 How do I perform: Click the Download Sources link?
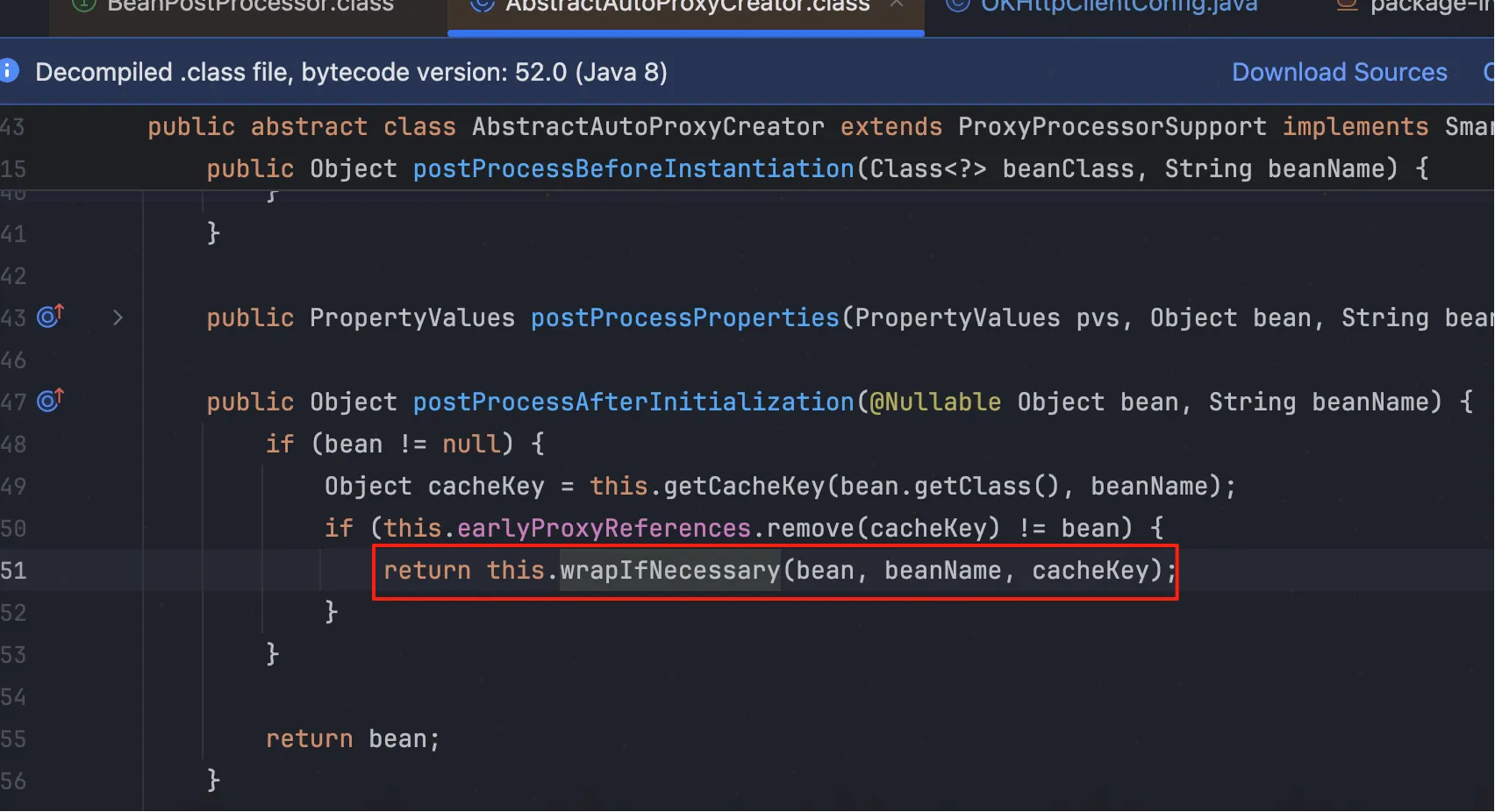pyautogui.click(x=1339, y=72)
